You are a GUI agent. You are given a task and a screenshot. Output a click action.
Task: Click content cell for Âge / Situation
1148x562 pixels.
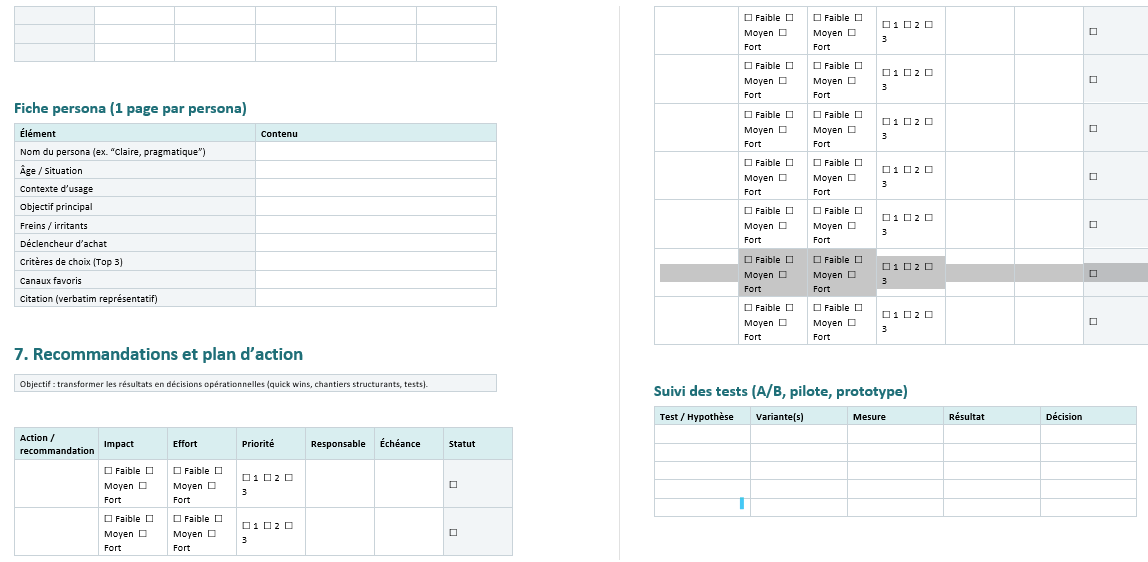click(x=375, y=171)
